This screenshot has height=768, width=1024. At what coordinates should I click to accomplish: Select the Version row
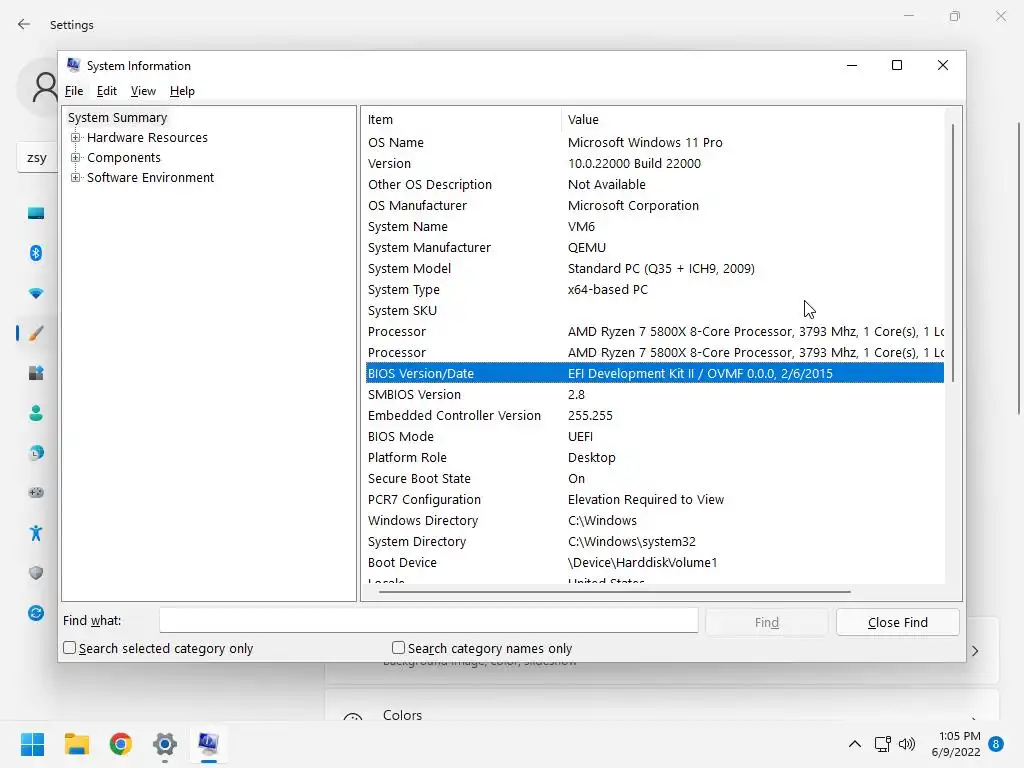(655, 163)
